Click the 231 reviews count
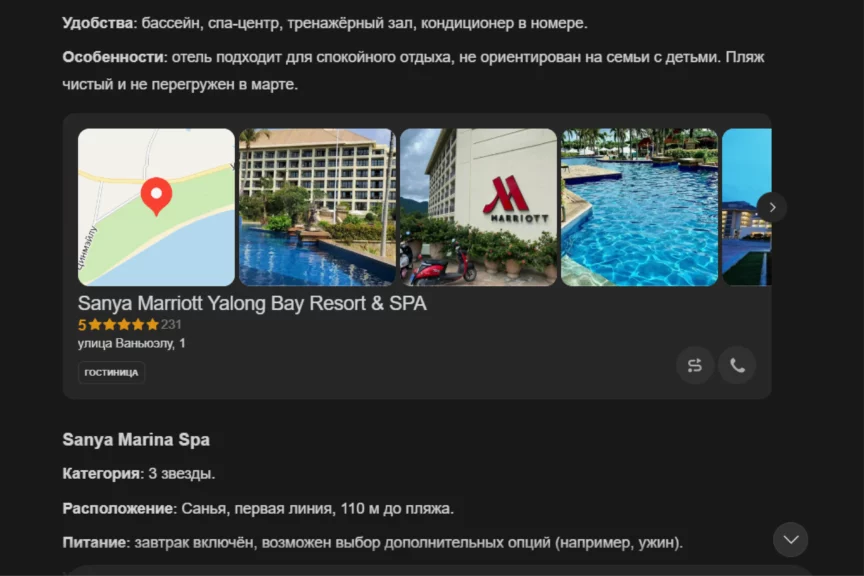Screen dimensions: 864x576 point(171,325)
